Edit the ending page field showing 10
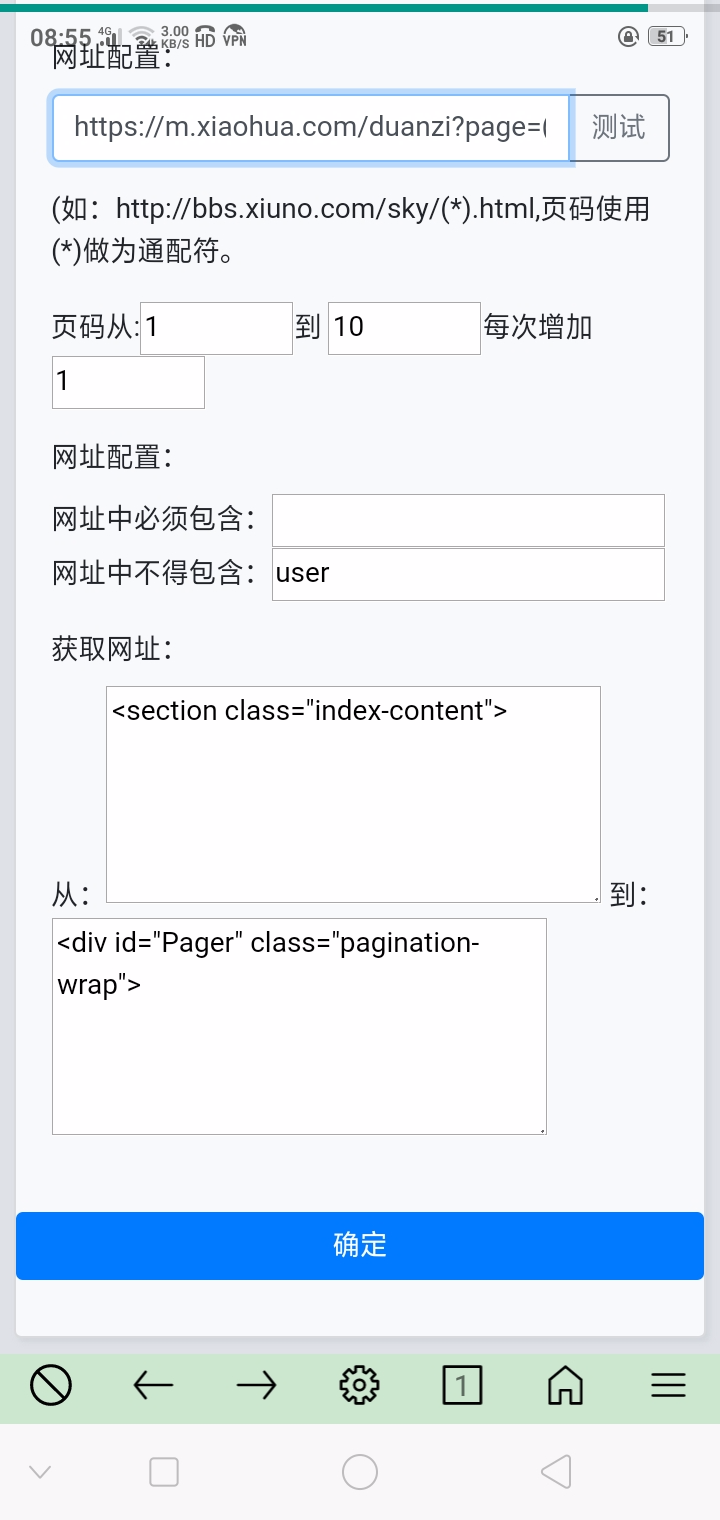This screenshot has width=720, height=1520. tap(404, 328)
